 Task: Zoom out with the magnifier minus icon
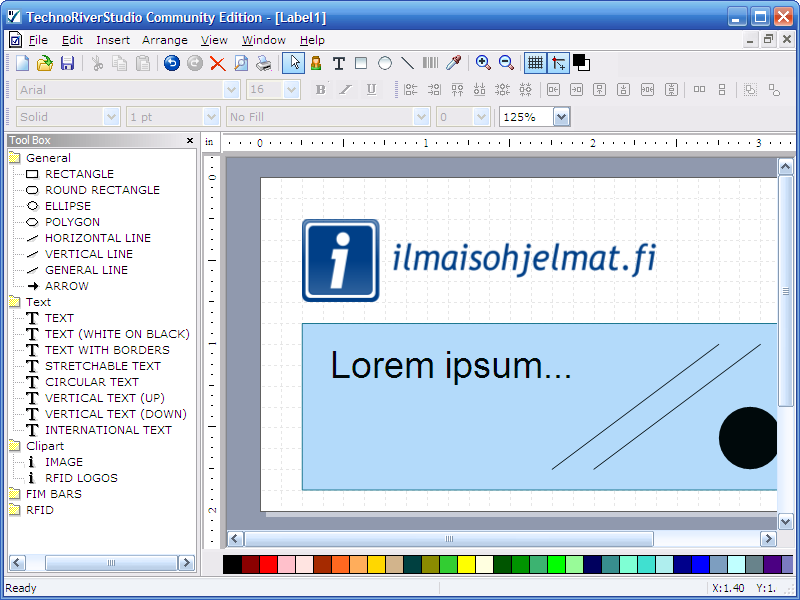click(x=506, y=63)
